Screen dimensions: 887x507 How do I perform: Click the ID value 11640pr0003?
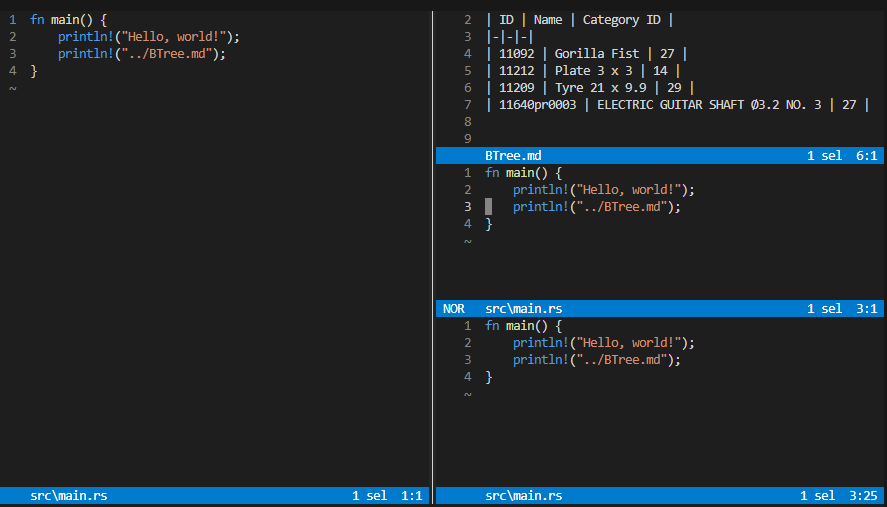(x=537, y=105)
